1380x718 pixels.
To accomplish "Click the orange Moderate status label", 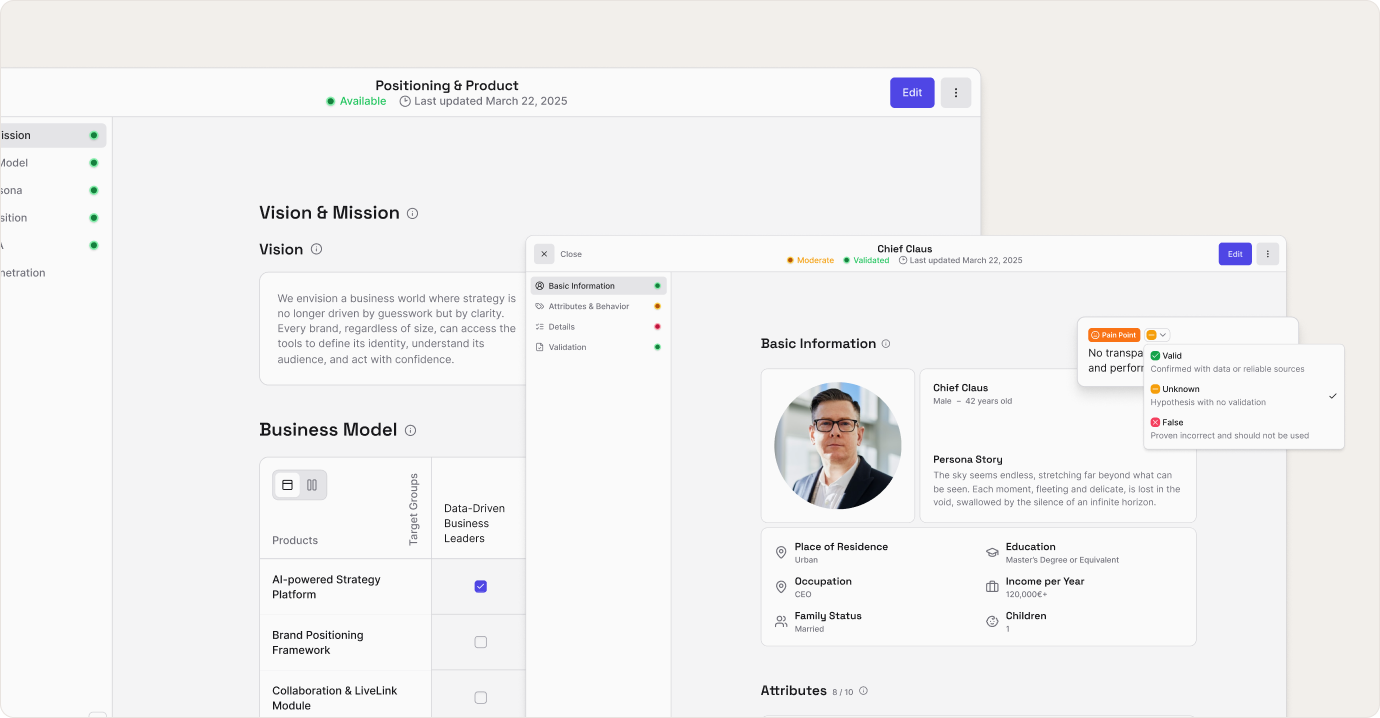I will (810, 260).
